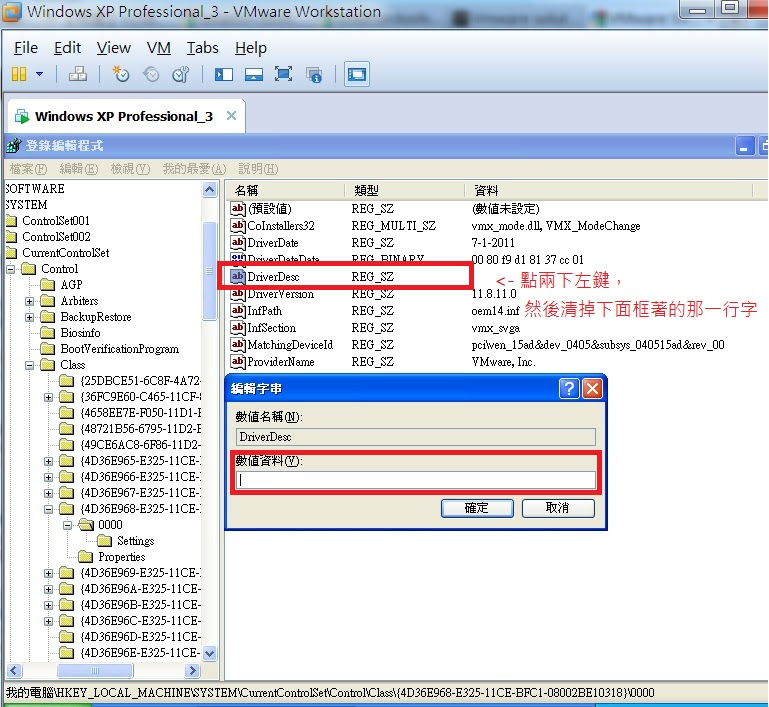Click the help question mark in 編輯字串 dialog

coord(569,389)
